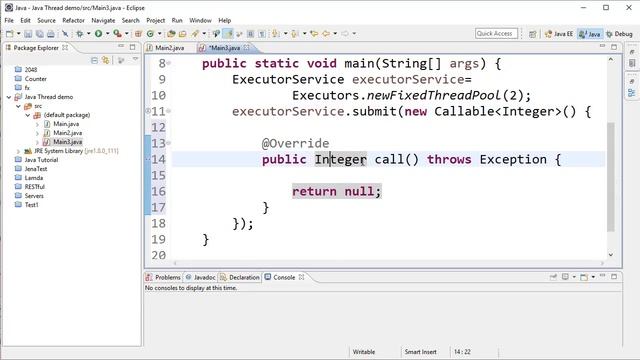Go to Last Edit Location icon

(x=314, y=34)
